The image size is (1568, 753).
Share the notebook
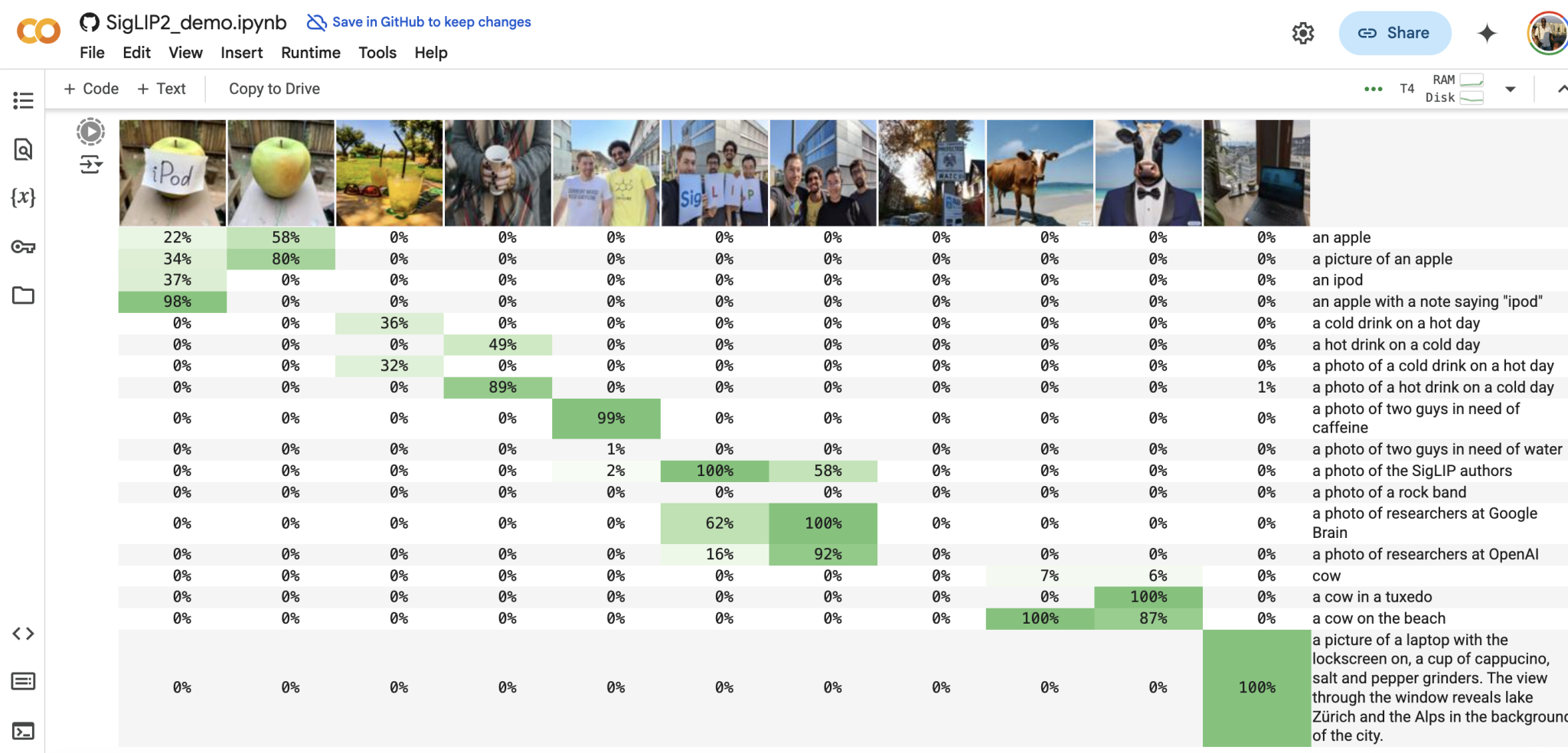click(1394, 33)
